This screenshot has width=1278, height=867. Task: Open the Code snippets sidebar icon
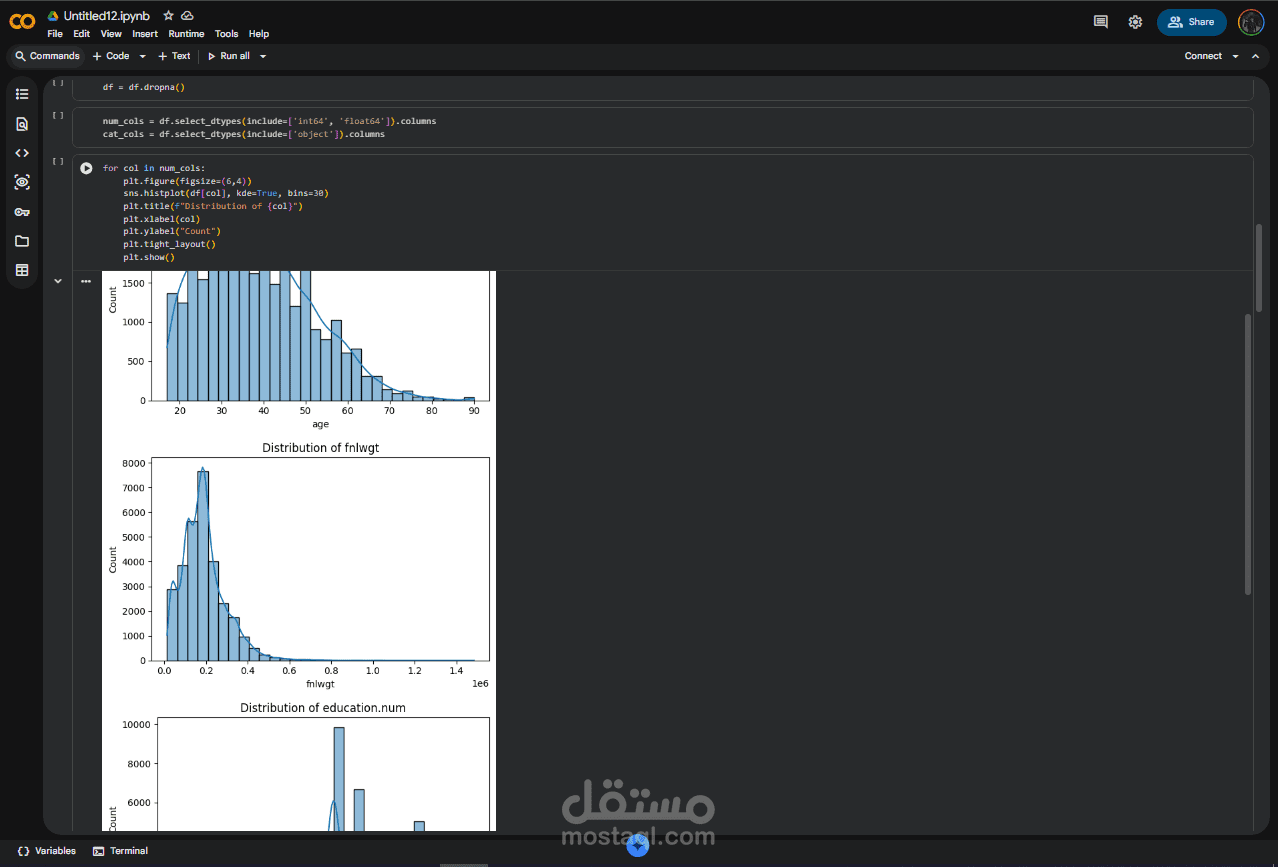(x=22, y=153)
